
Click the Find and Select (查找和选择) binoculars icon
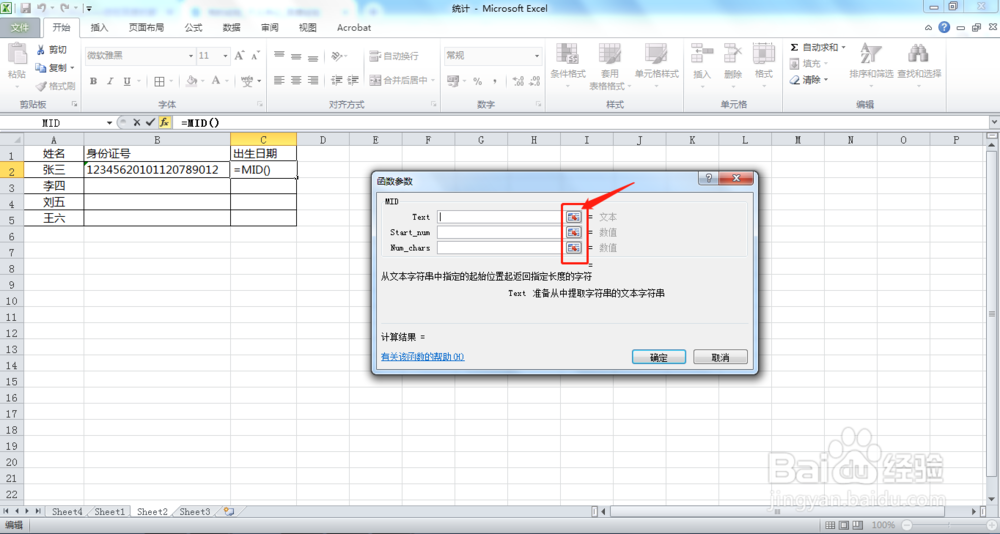918,54
